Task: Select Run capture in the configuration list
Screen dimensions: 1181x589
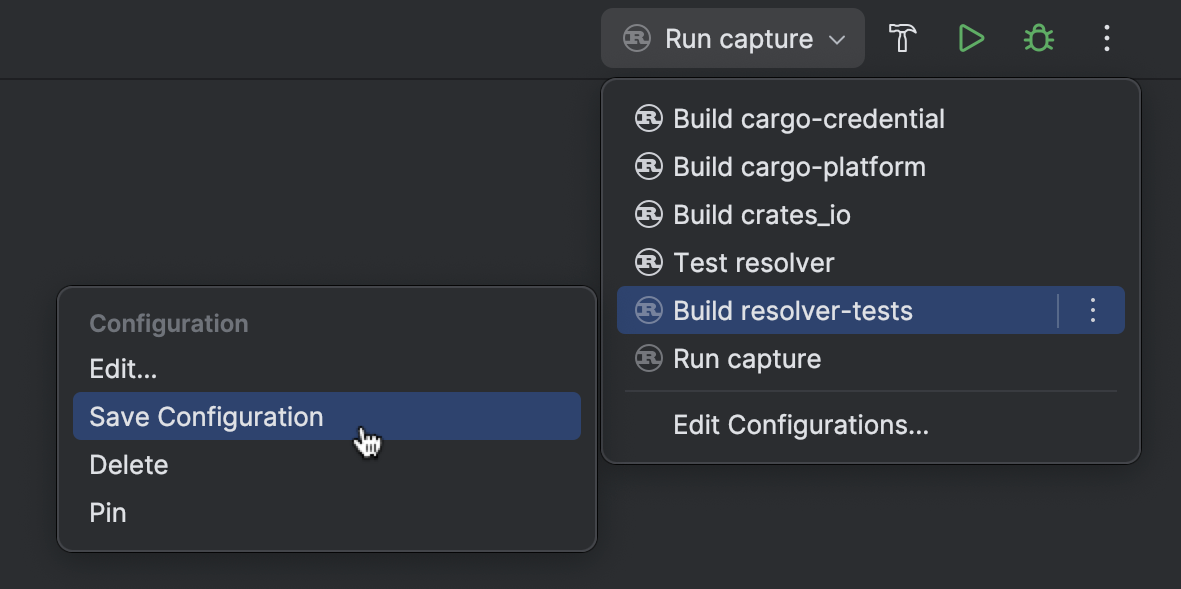Action: coord(746,358)
